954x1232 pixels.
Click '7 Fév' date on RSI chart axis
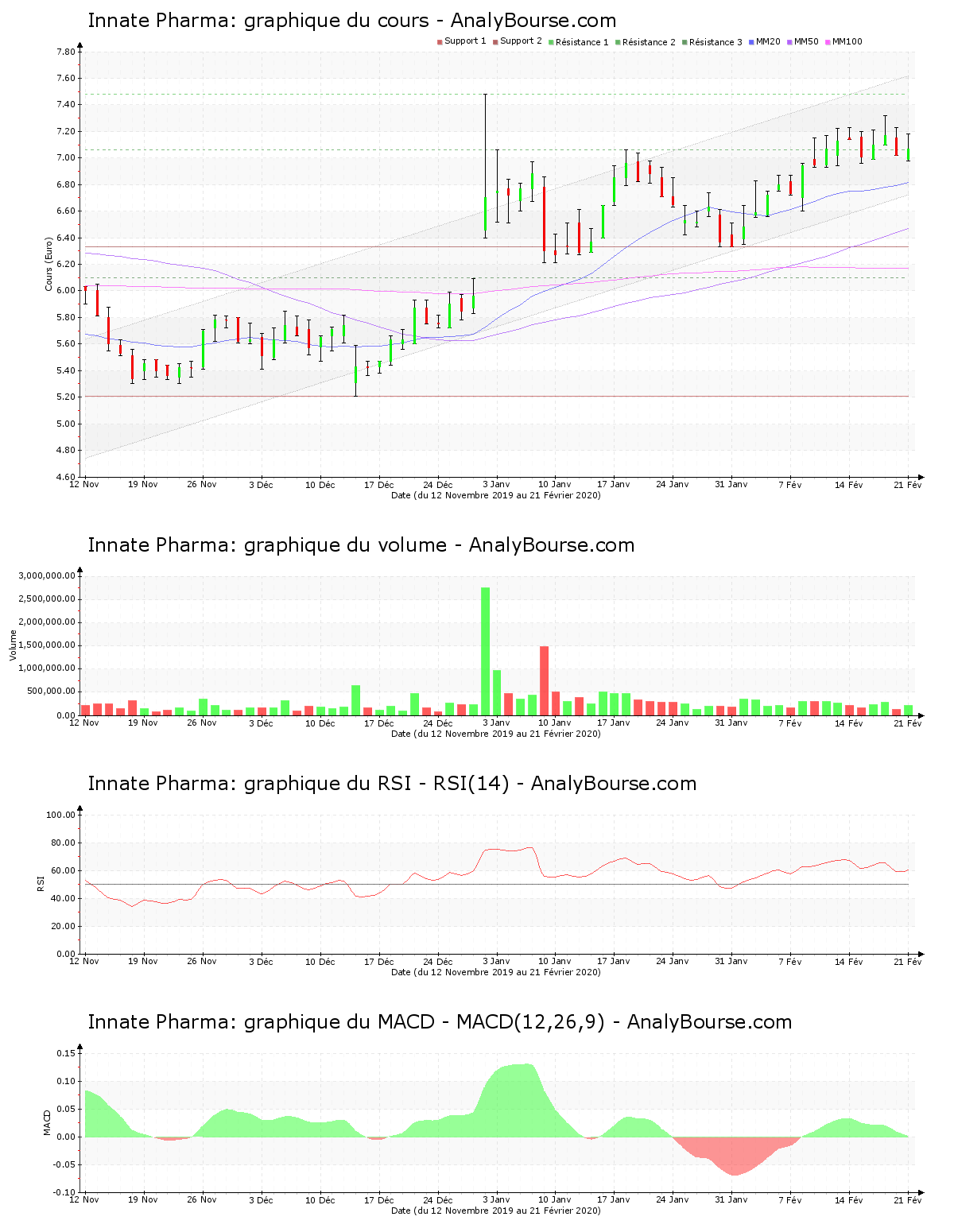click(790, 962)
